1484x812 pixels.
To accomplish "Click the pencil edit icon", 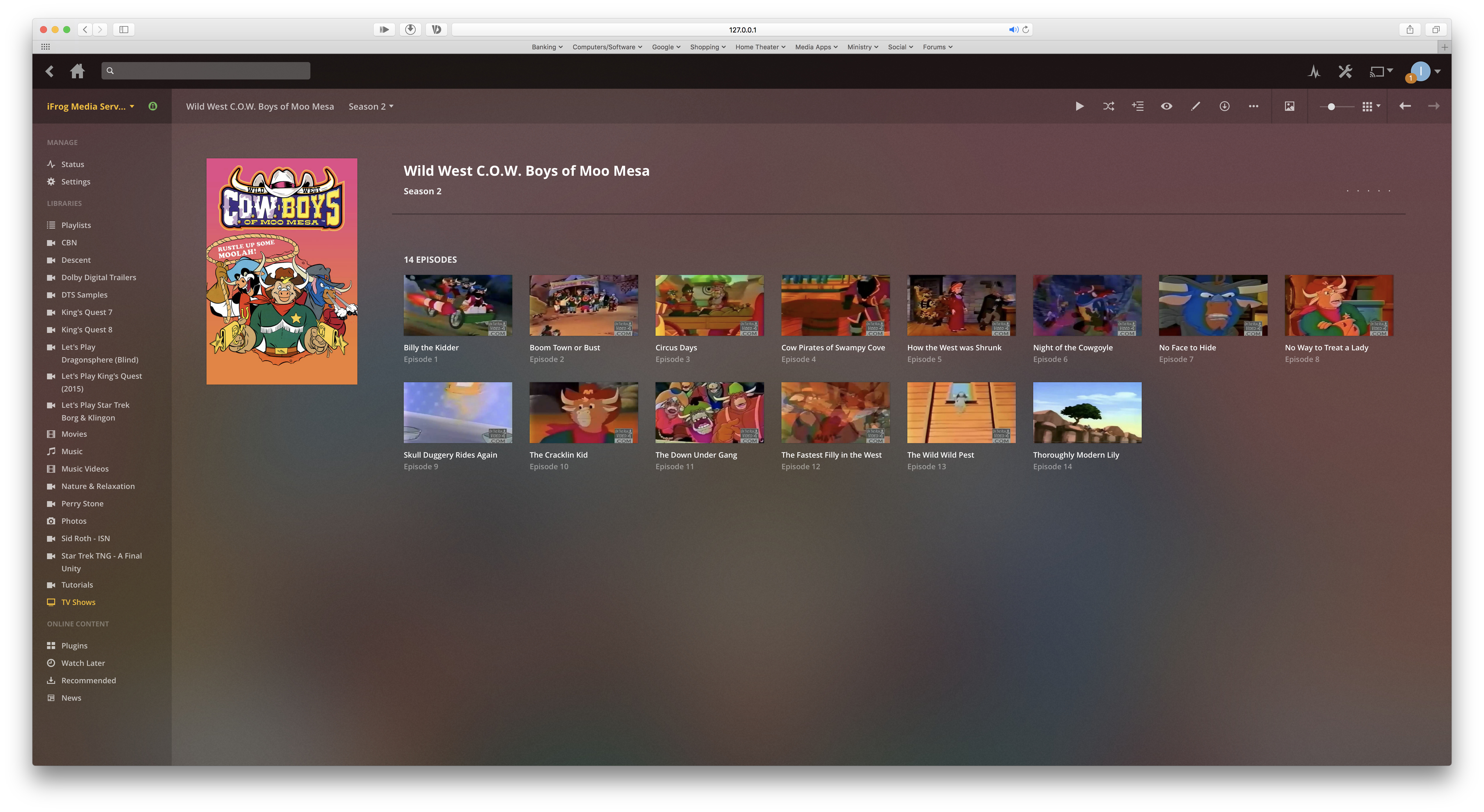I will (1195, 106).
